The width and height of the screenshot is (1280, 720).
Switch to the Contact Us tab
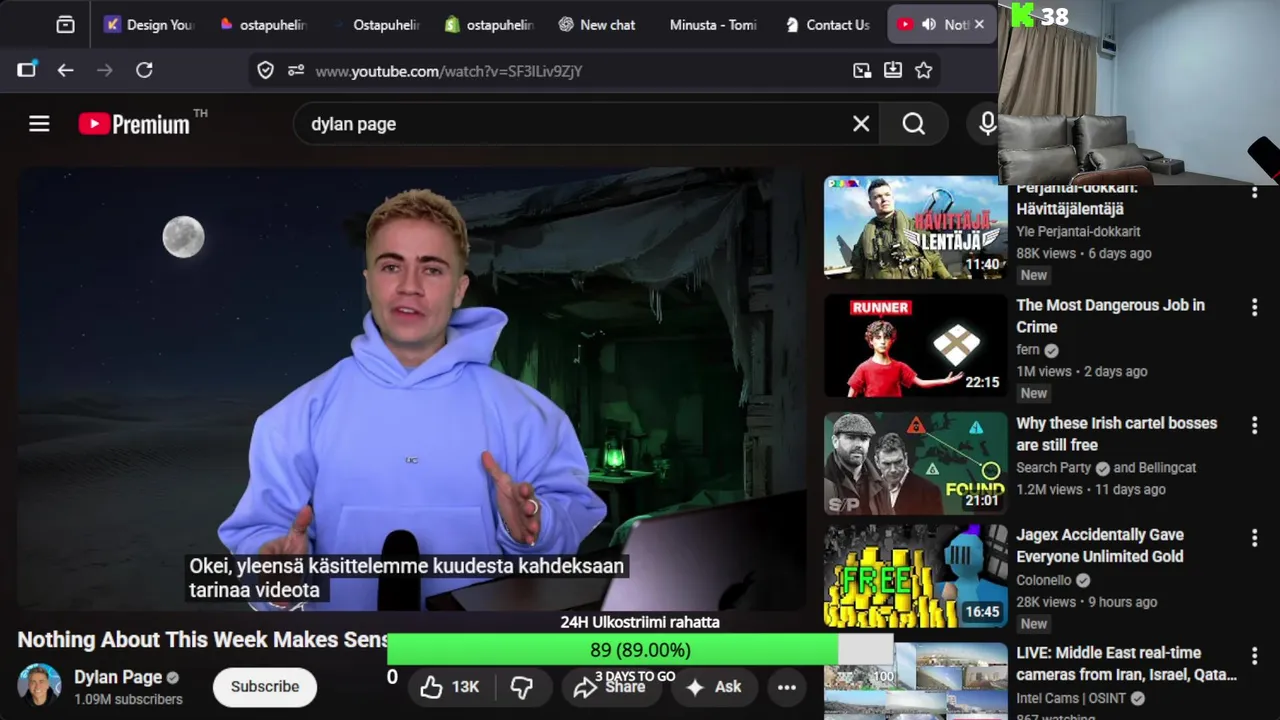point(827,25)
